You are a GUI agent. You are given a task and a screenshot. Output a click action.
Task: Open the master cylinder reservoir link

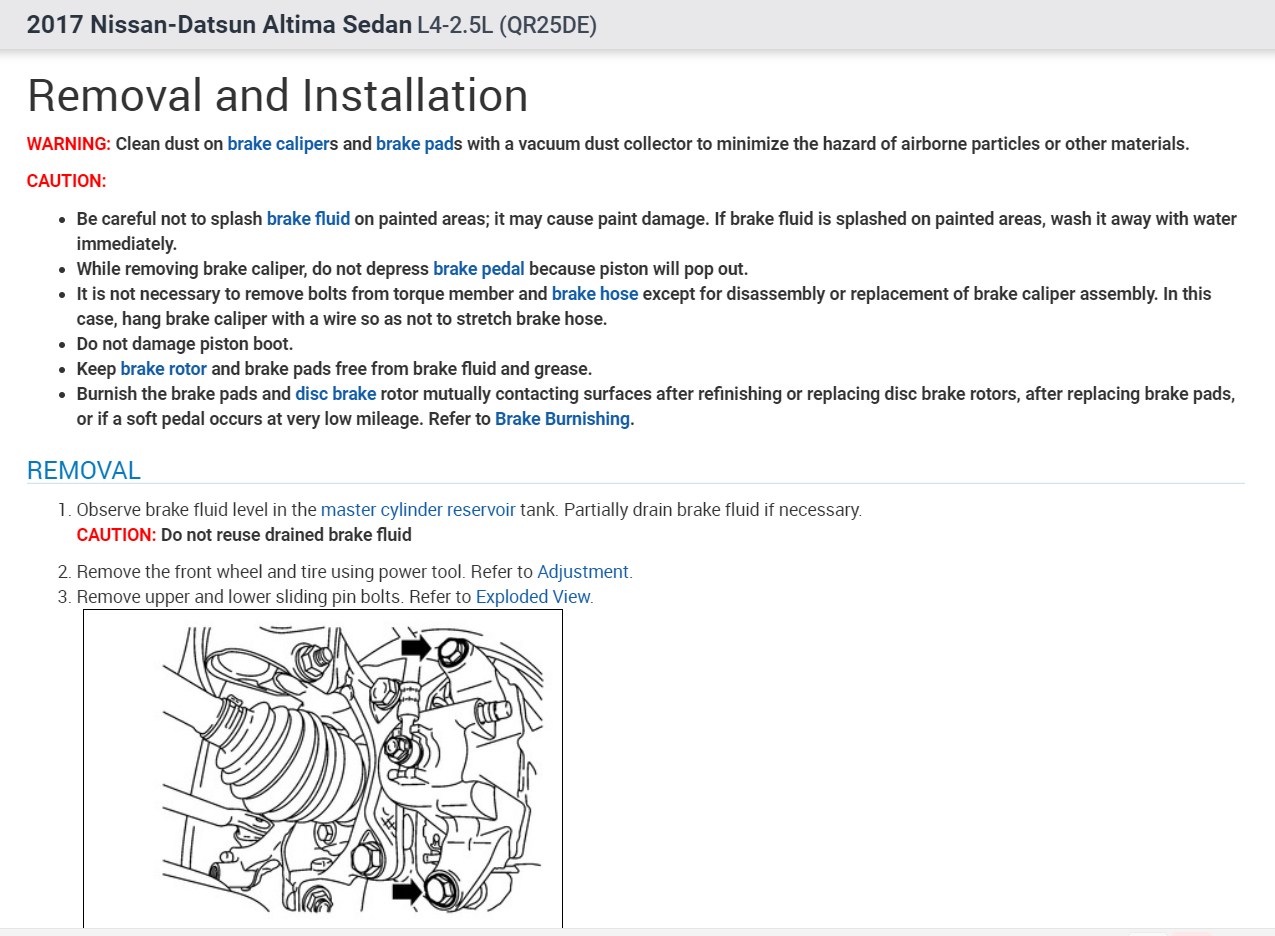coord(418,509)
